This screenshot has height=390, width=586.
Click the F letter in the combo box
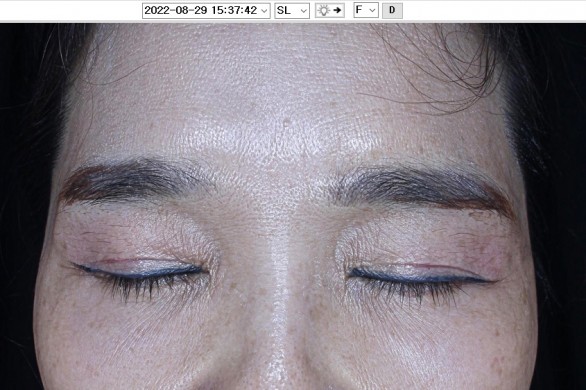tap(359, 10)
